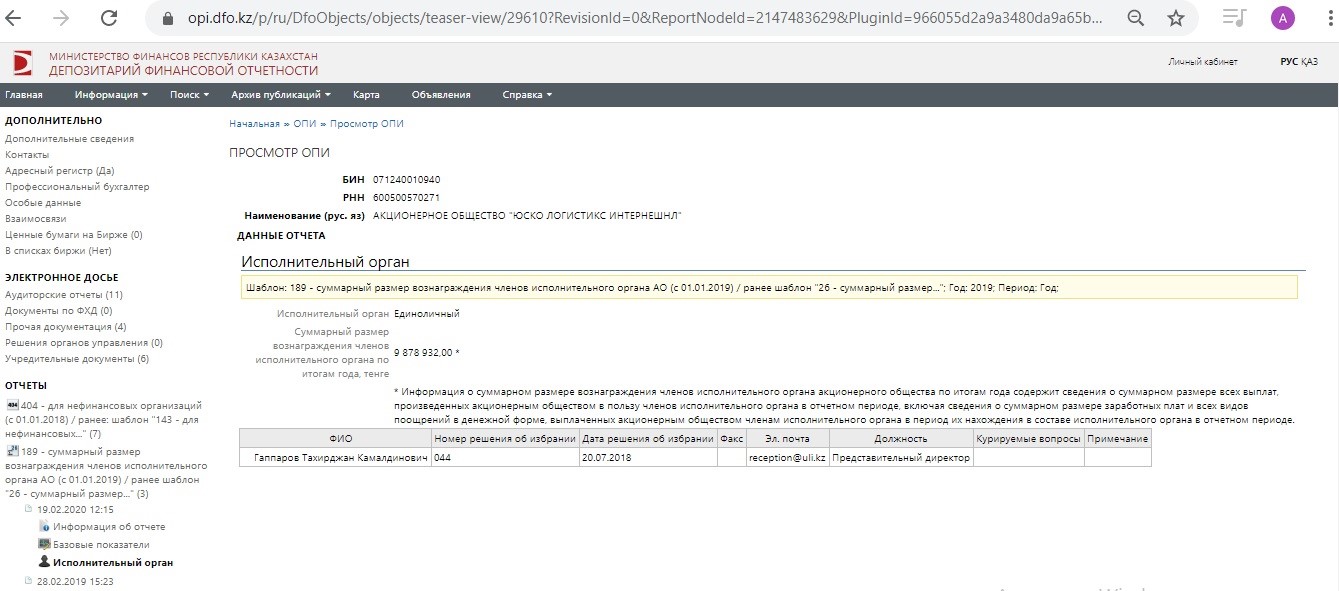
Task: Open the Объявления menu item
Action: point(441,95)
